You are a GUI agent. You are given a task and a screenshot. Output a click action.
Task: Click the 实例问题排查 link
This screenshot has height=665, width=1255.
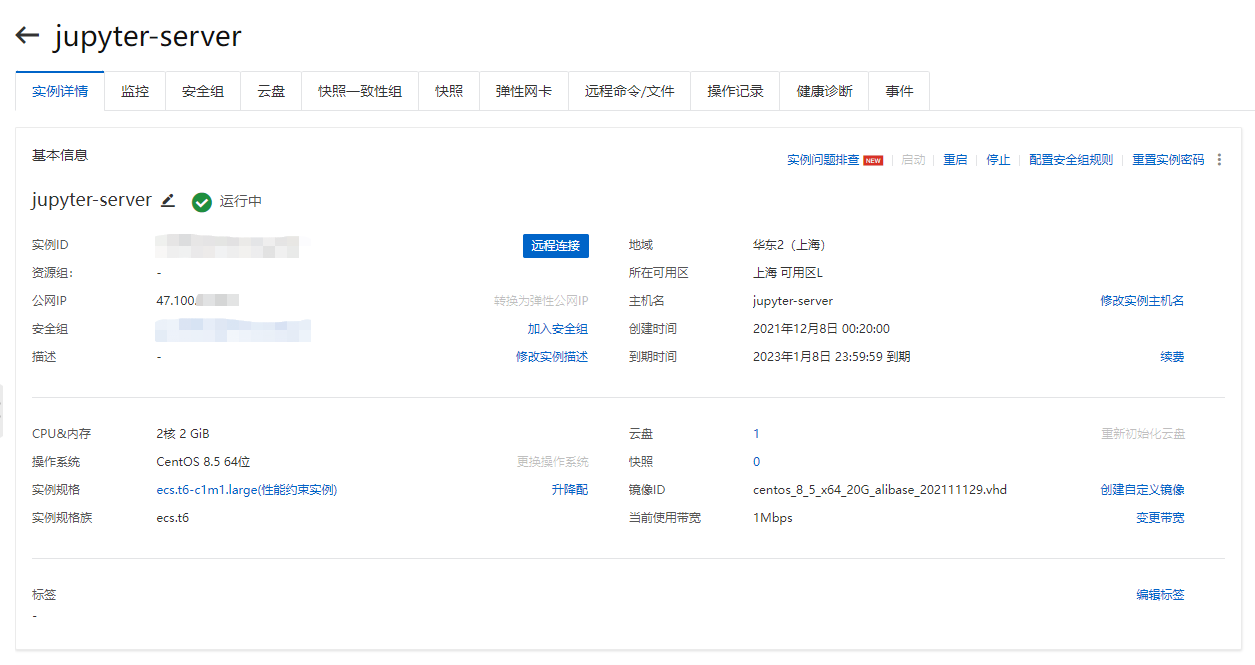pyautogui.click(x=822, y=160)
